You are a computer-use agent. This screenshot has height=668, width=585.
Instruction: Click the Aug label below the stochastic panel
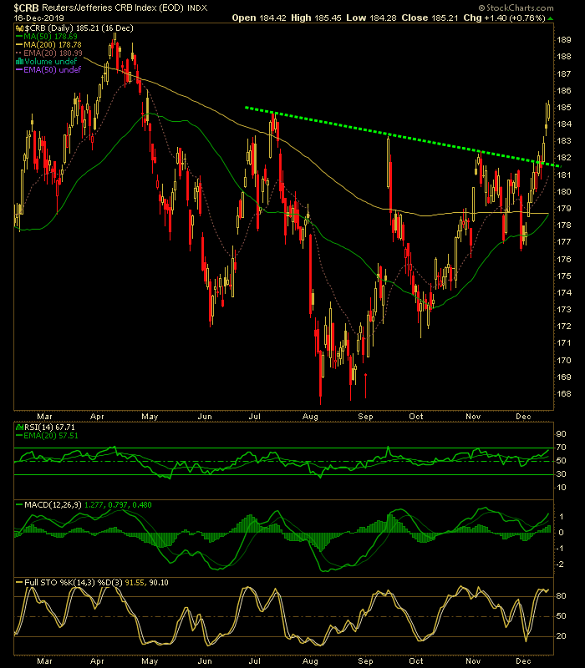(x=310, y=661)
